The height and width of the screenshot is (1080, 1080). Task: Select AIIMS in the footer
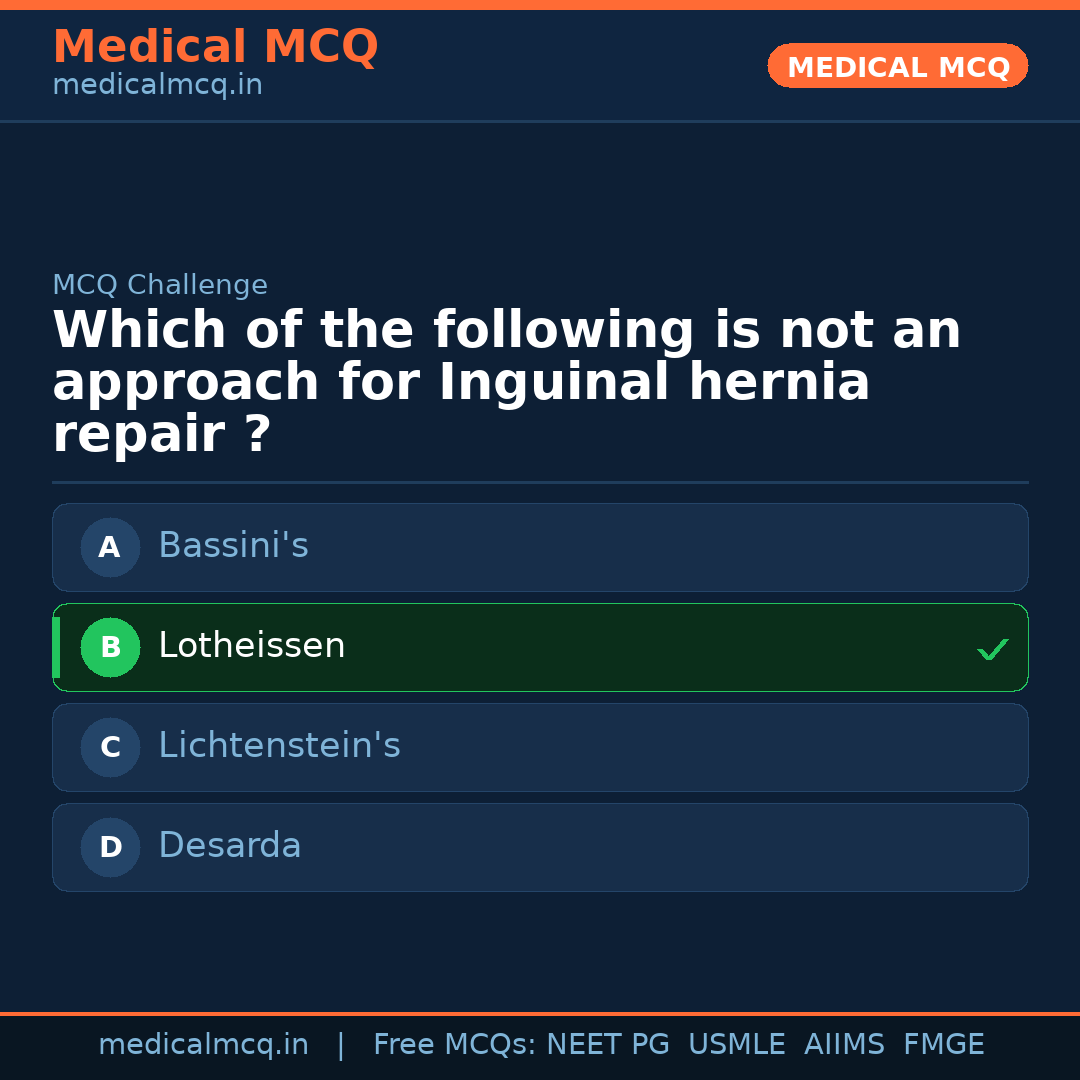[844, 1045]
